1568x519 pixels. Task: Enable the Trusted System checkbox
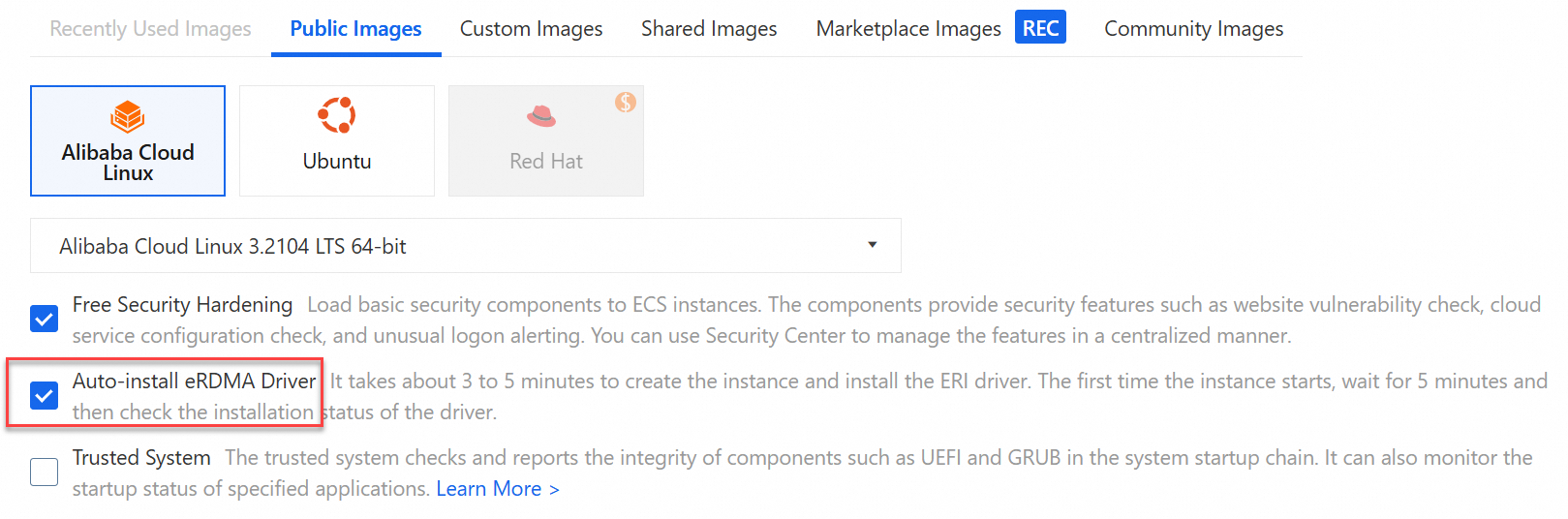pyautogui.click(x=45, y=472)
